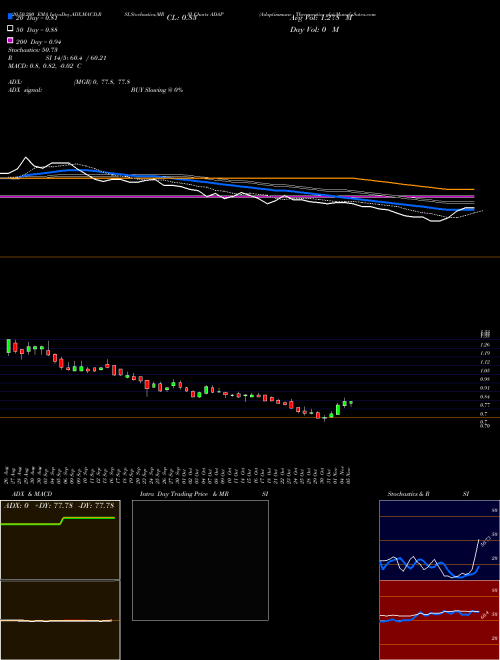
Task: Click the 'ADX & MACD' panel title
Action: click(32, 494)
